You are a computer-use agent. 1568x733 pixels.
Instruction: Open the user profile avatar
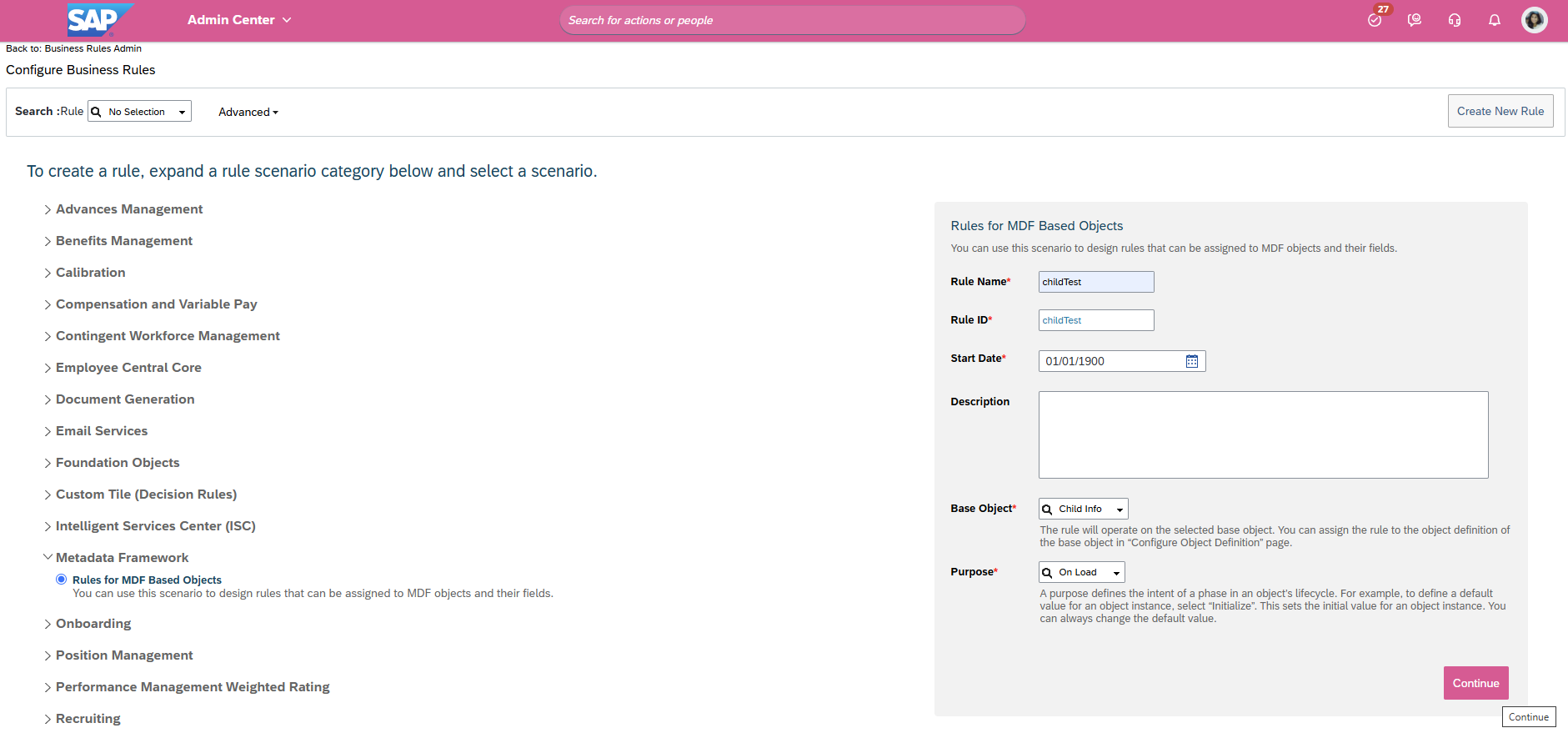click(1535, 20)
